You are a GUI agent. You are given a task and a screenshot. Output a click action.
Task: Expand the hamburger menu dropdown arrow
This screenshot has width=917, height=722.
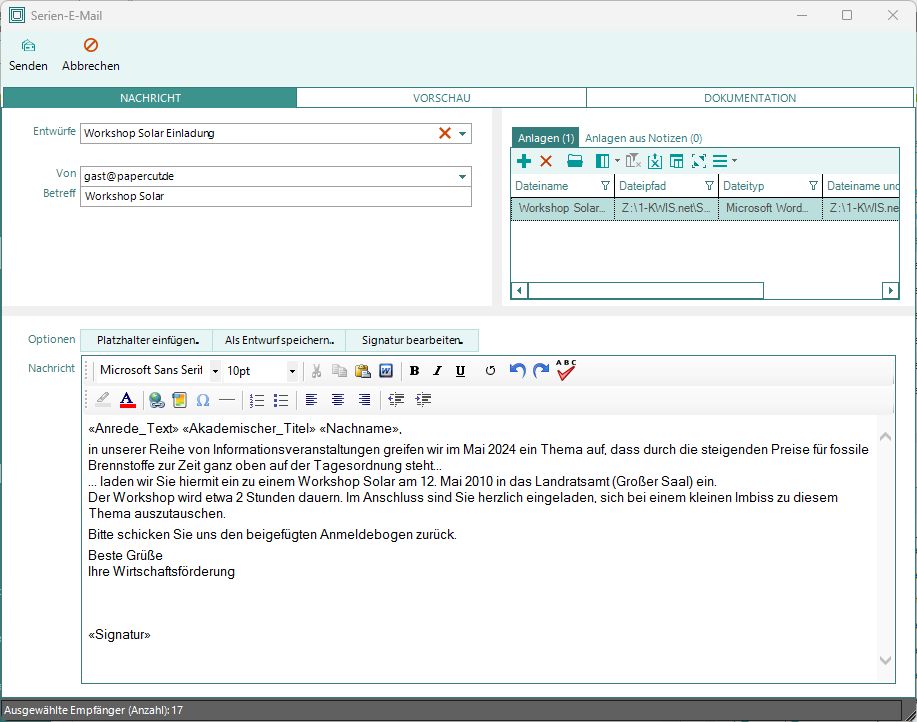(x=735, y=161)
